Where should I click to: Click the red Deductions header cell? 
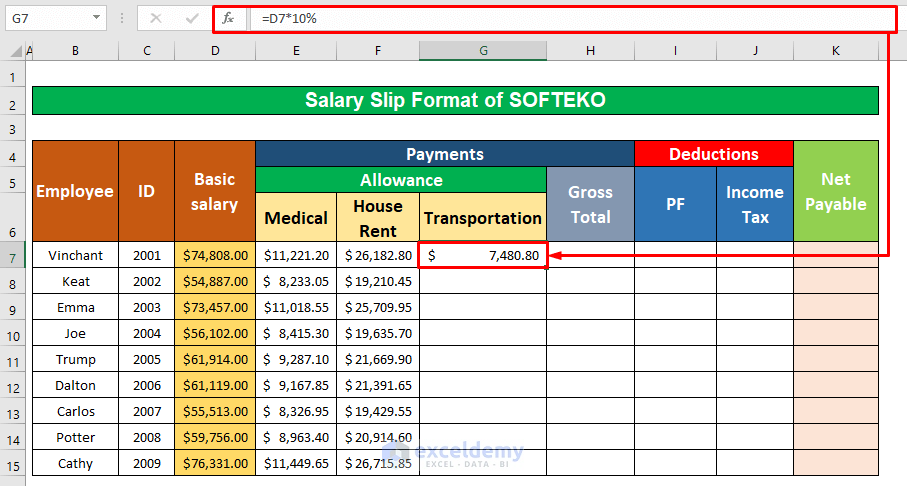713,154
